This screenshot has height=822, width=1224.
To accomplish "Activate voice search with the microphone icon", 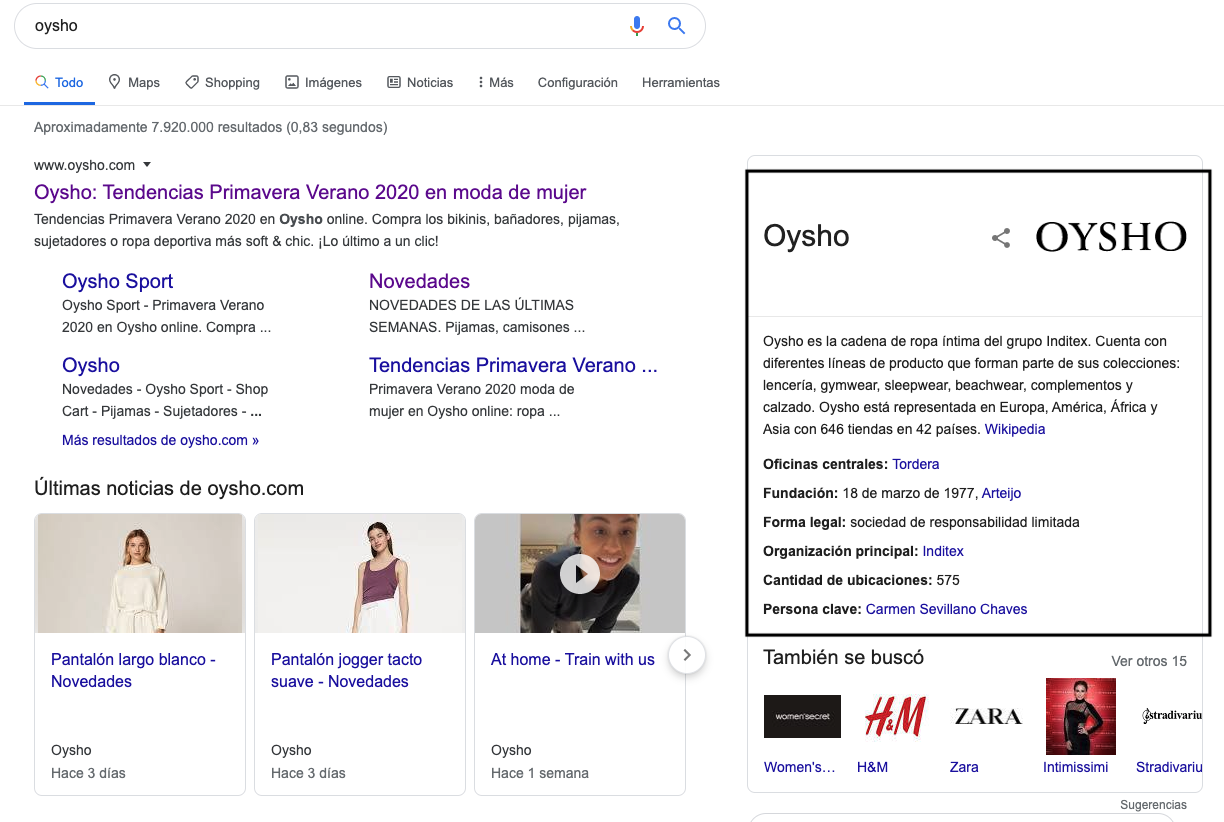I will 637,26.
